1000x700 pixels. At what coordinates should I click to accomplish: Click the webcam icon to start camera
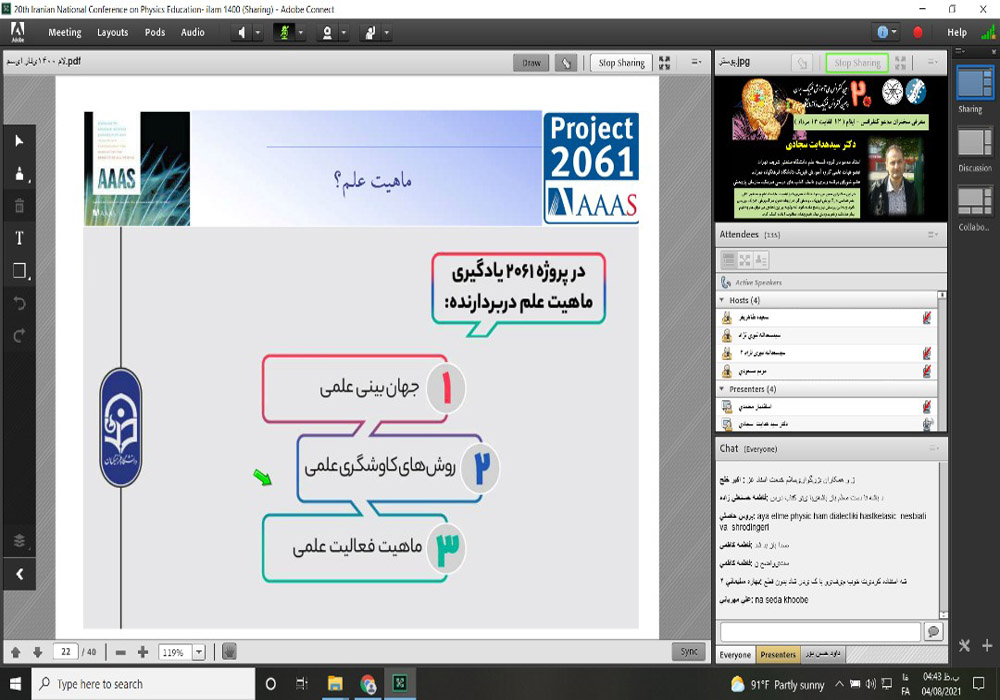click(328, 32)
